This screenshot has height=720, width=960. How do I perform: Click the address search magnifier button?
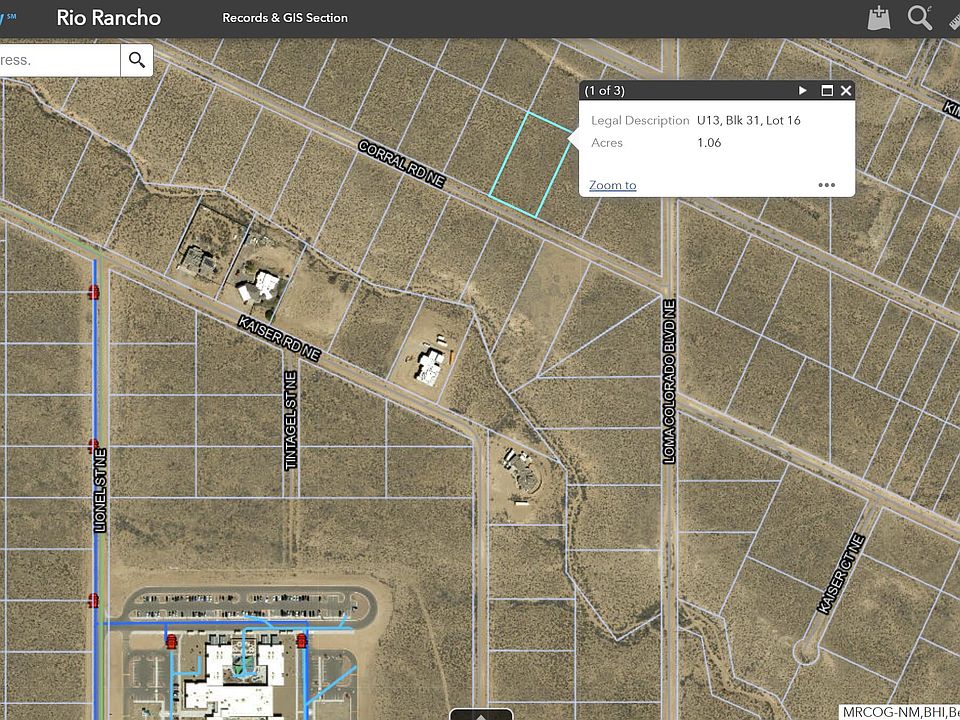click(x=137, y=60)
